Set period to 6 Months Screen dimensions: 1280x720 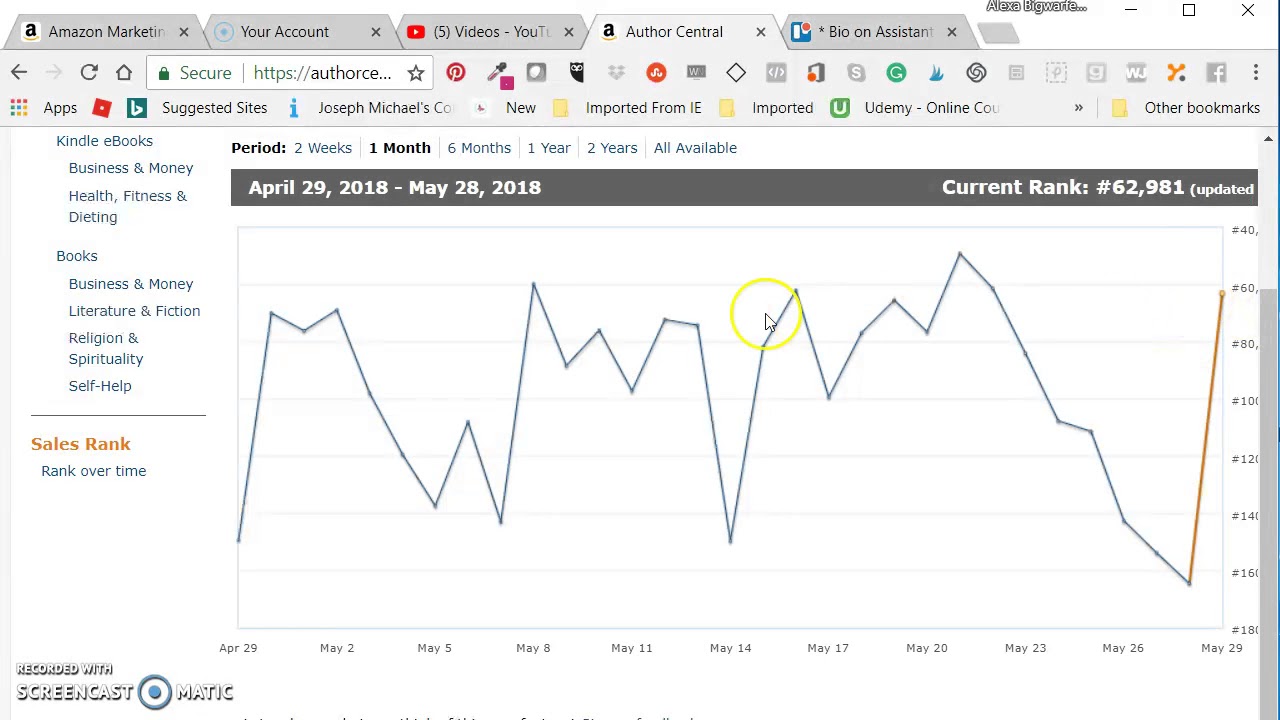pyautogui.click(x=479, y=148)
